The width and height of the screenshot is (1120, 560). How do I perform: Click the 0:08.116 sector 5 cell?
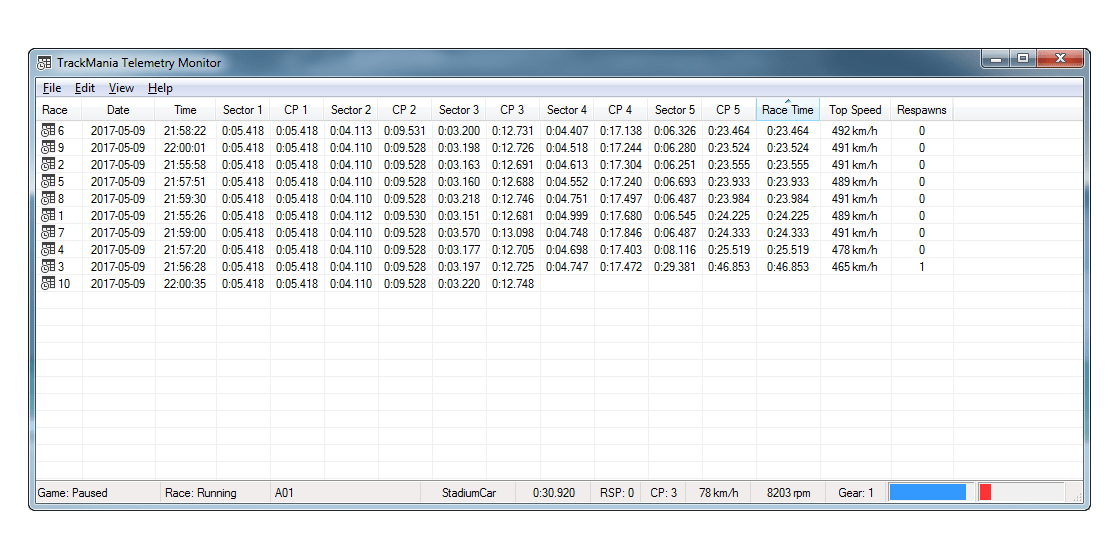pyautogui.click(x=675, y=250)
